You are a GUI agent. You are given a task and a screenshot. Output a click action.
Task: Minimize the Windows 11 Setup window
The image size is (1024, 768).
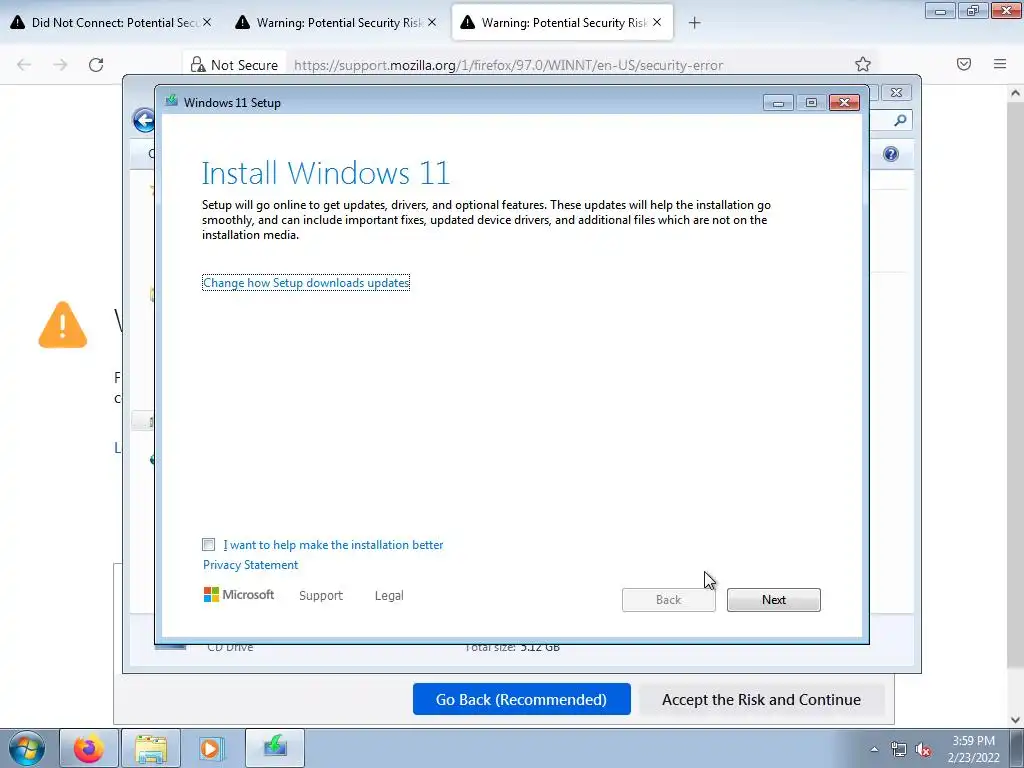(x=778, y=103)
